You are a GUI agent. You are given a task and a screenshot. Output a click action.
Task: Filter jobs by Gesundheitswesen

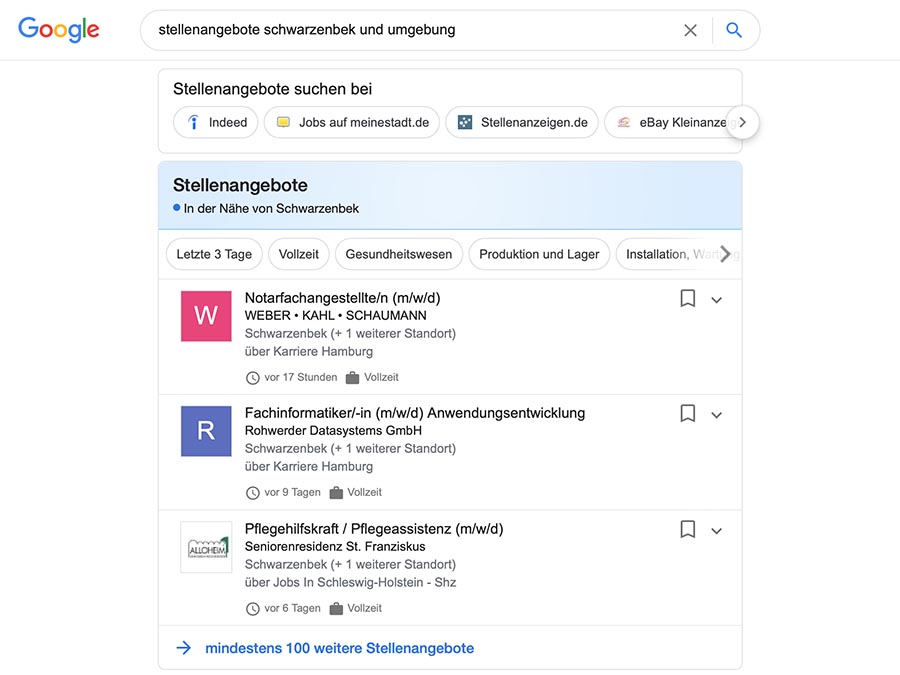coord(398,254)
